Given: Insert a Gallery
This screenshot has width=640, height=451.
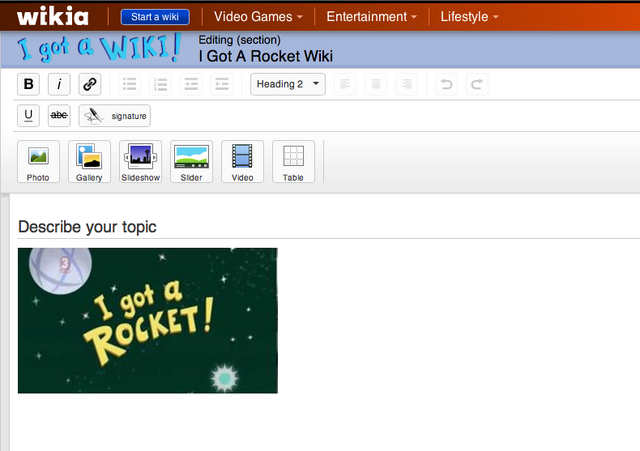Looking at the screenshot, I should point(89,162).
